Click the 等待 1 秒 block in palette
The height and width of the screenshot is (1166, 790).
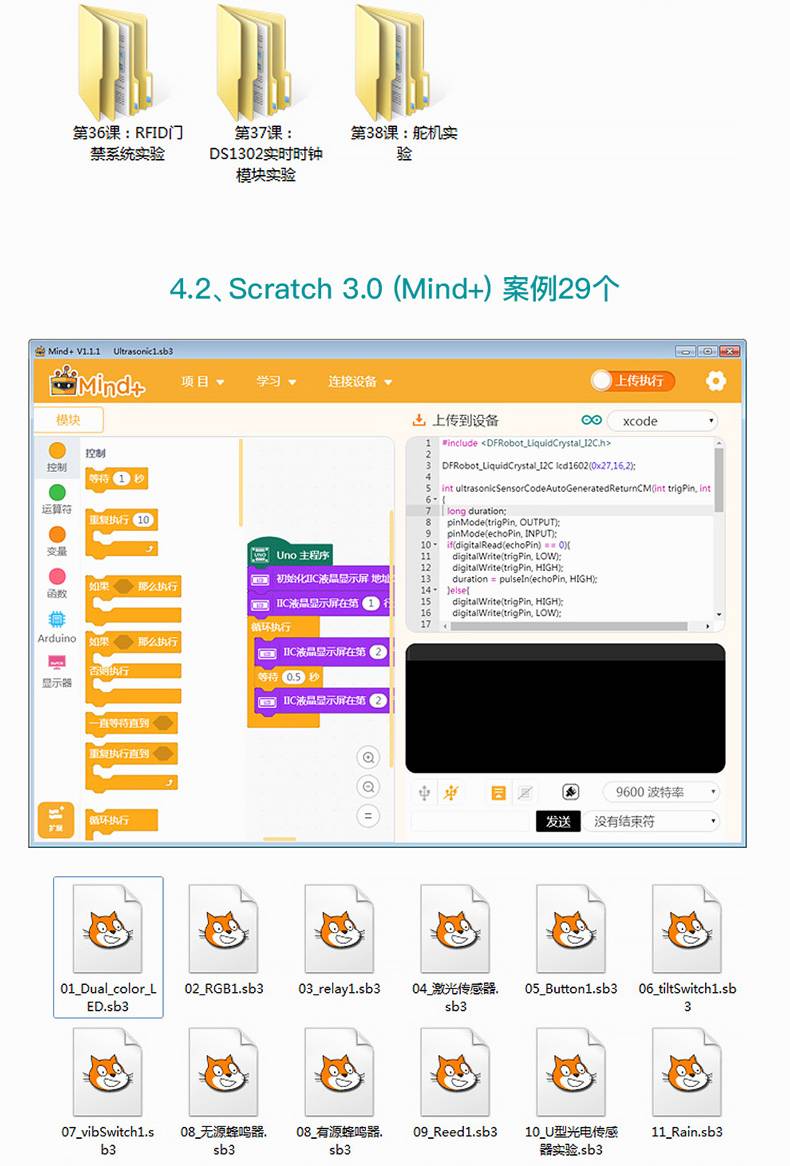click(117, 479)
